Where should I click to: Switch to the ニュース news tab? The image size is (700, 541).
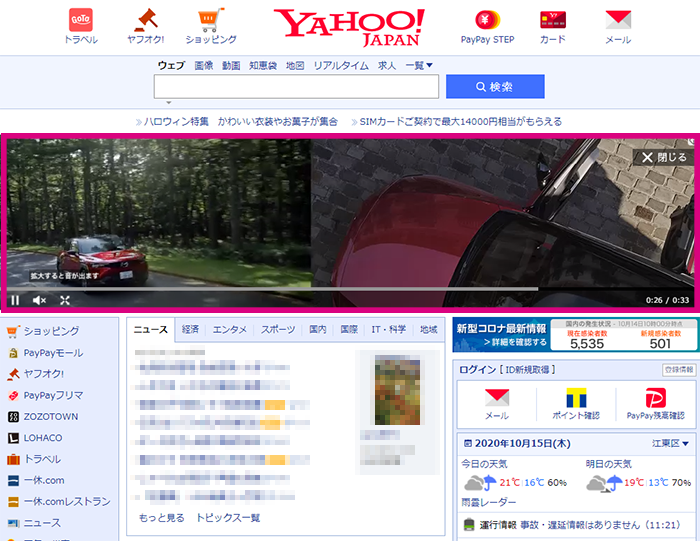(150, 329)
